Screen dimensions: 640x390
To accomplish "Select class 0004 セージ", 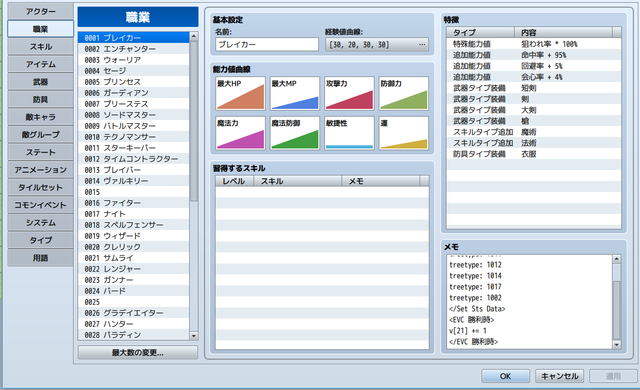I will tap(133, 71).
